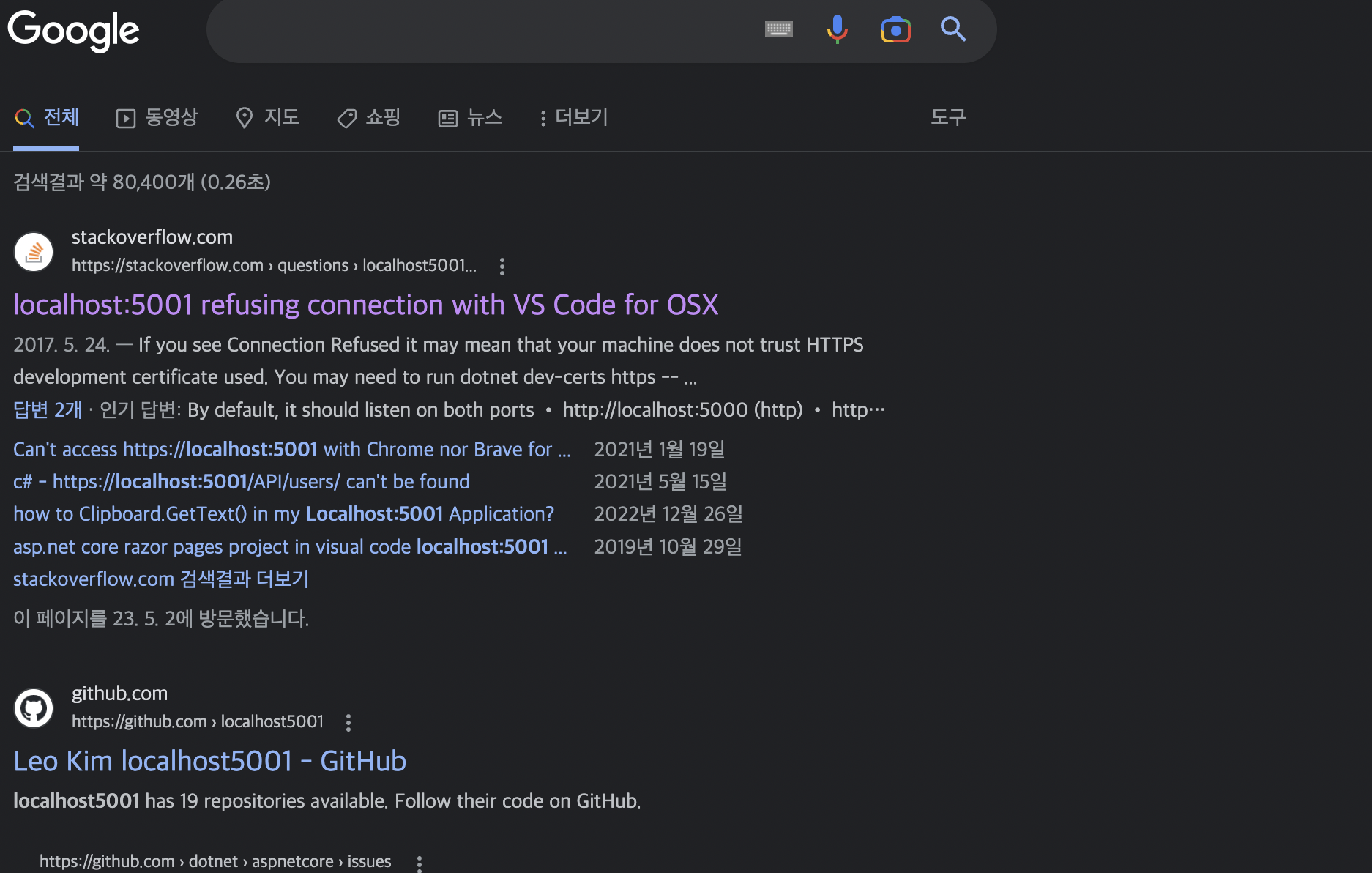Screen dimensions: 1372x873
Task: Open the three-dot menu for stackoverflow.com result
Action: point(502,266)
